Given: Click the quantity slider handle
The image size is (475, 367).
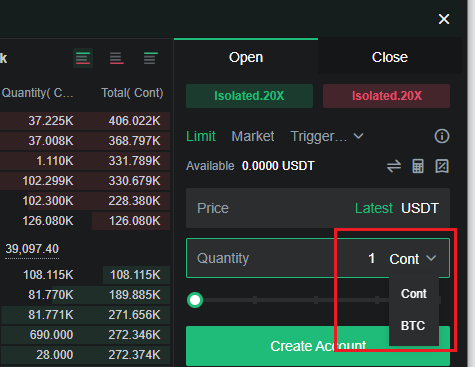Looking at the screenshot, I should click(x=195, y=300).
